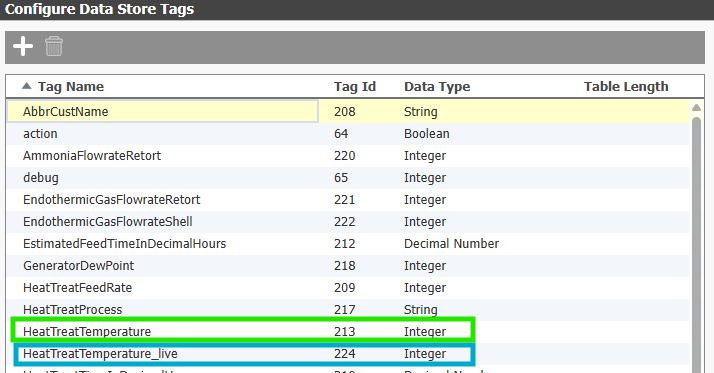Screen dimensions: 714x373
Task: Select the GeneratorDewPoint tag
Action: 78,266
